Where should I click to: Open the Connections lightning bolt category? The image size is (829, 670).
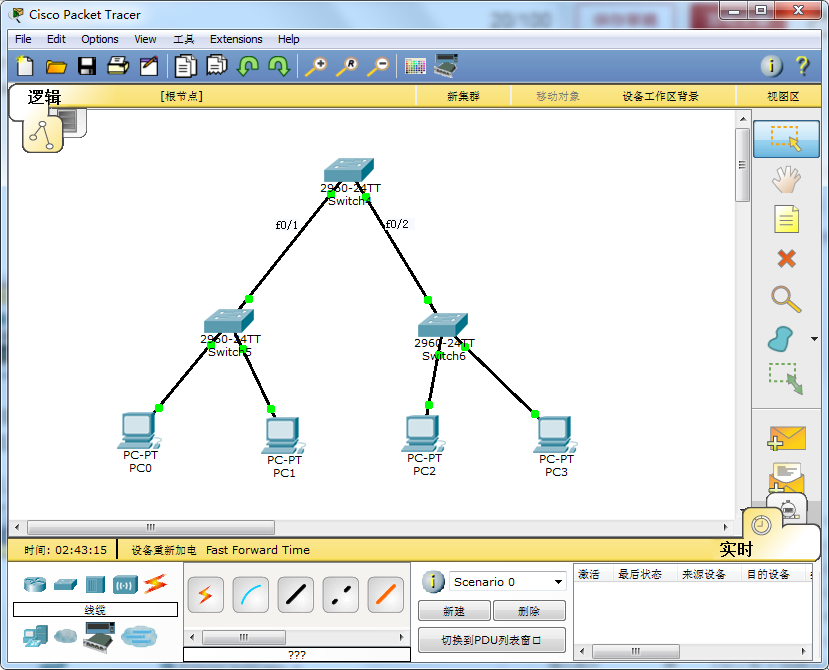pyautogui.click(x=155, y=584)
